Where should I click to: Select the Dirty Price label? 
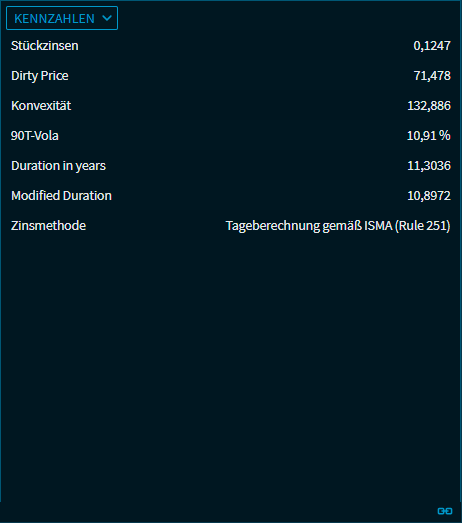40,76
